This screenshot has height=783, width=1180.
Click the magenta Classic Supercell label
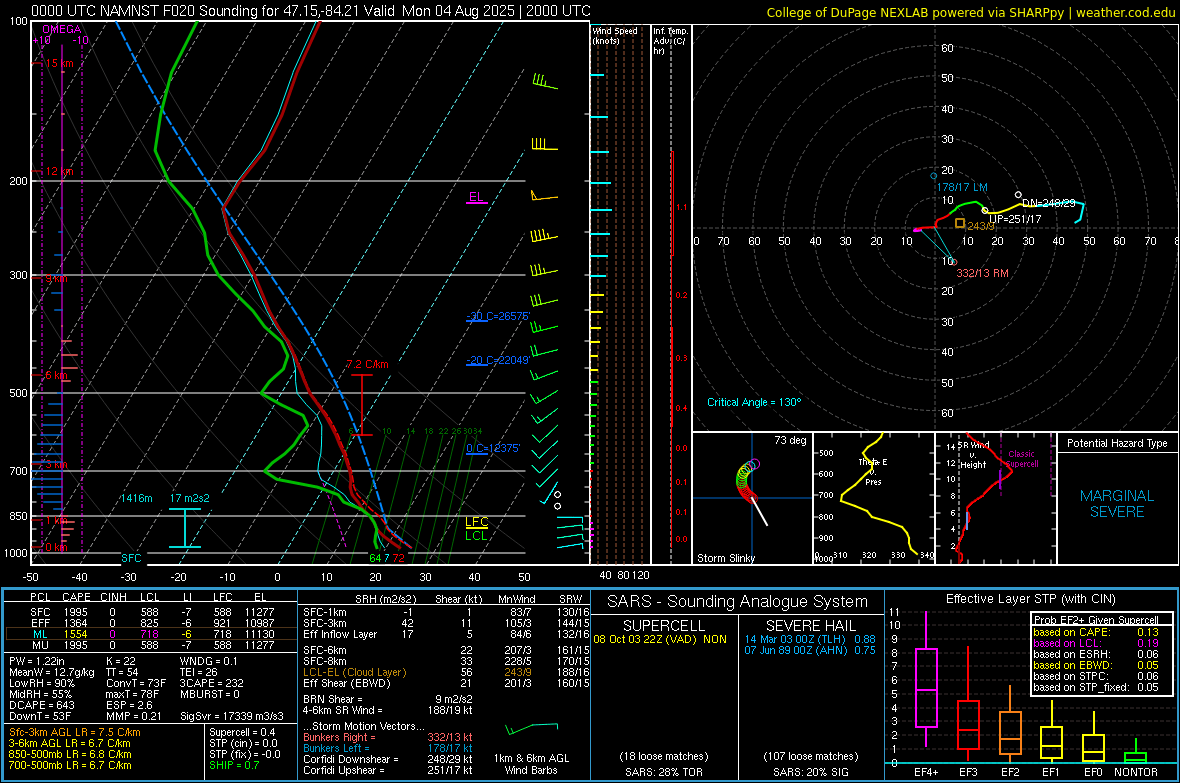click(1021, 459)
